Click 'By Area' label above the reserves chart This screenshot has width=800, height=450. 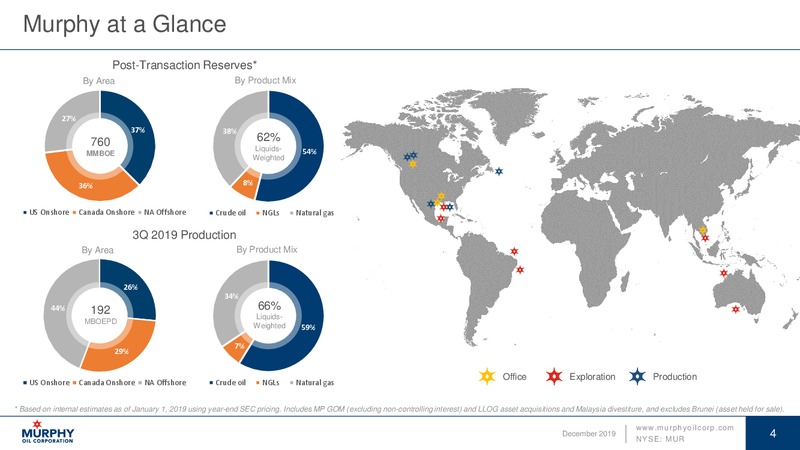click(98, 81)
